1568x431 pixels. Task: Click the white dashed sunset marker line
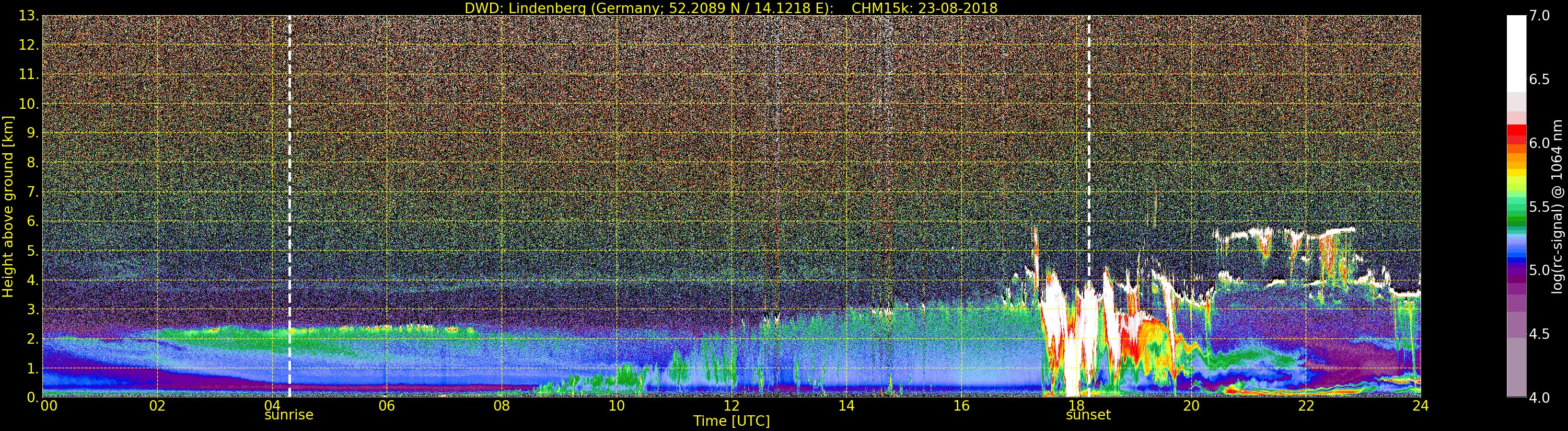[1088, 207]
